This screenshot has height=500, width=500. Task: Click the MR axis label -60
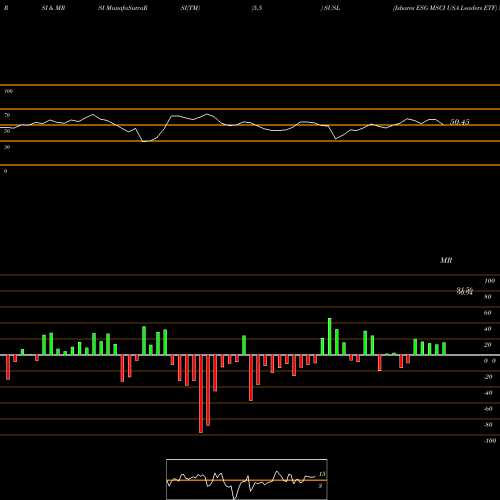click(488, 409)
